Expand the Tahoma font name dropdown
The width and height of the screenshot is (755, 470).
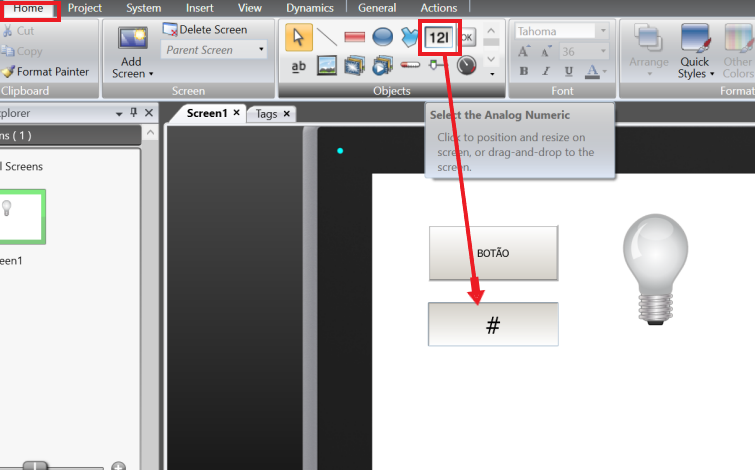[x=602, y=31]
